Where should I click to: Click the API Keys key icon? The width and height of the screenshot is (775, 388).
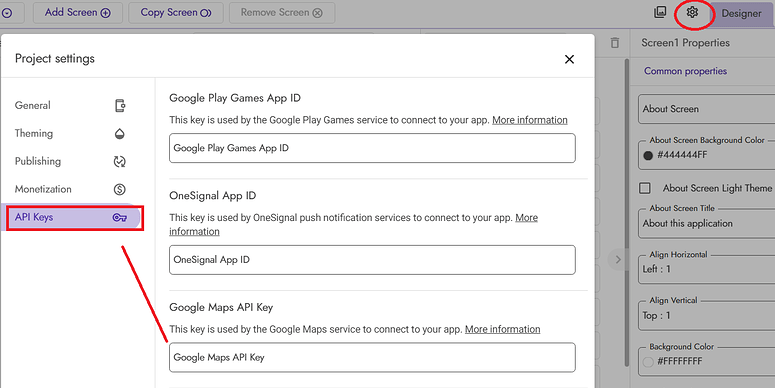tap(120, 217)
